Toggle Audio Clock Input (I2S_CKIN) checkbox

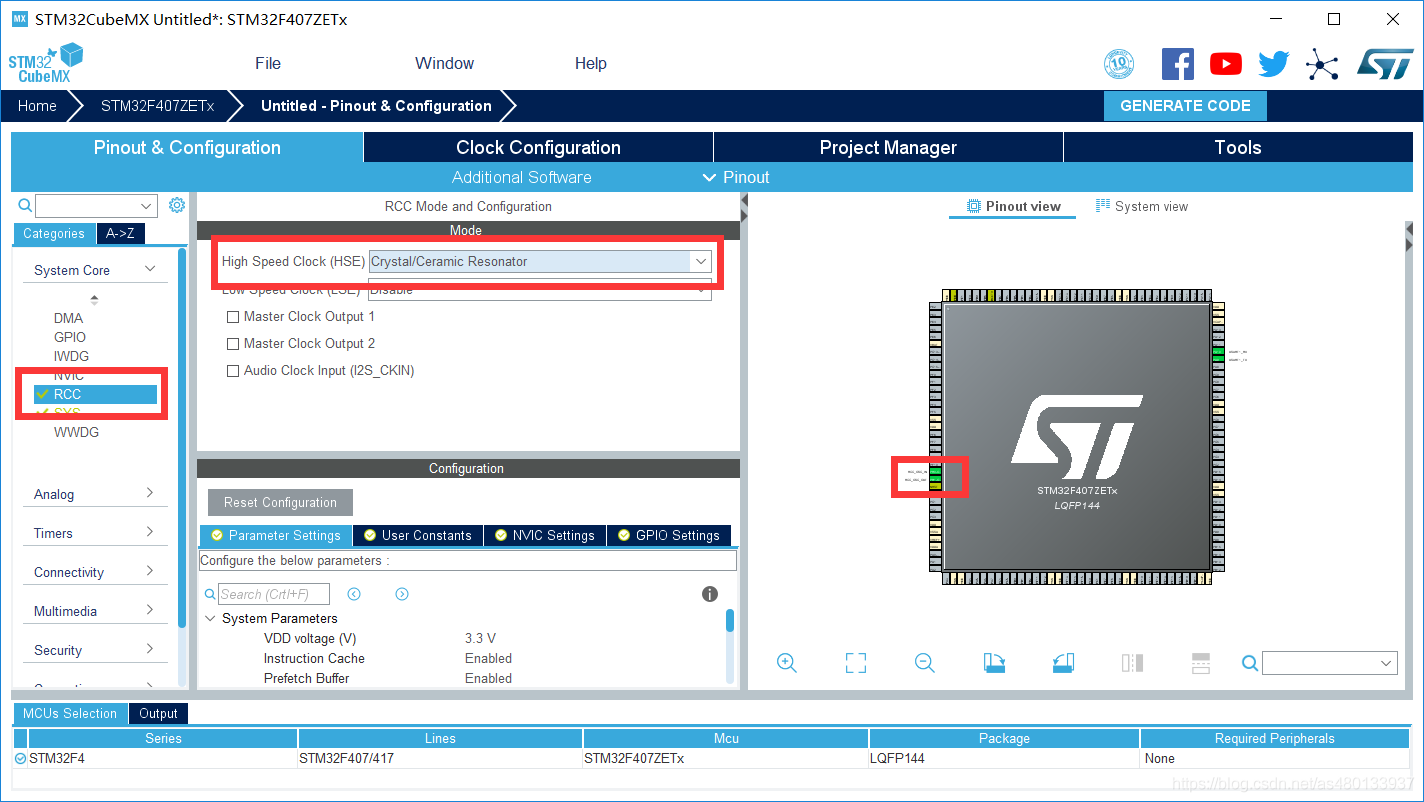[x=234, y=371]
